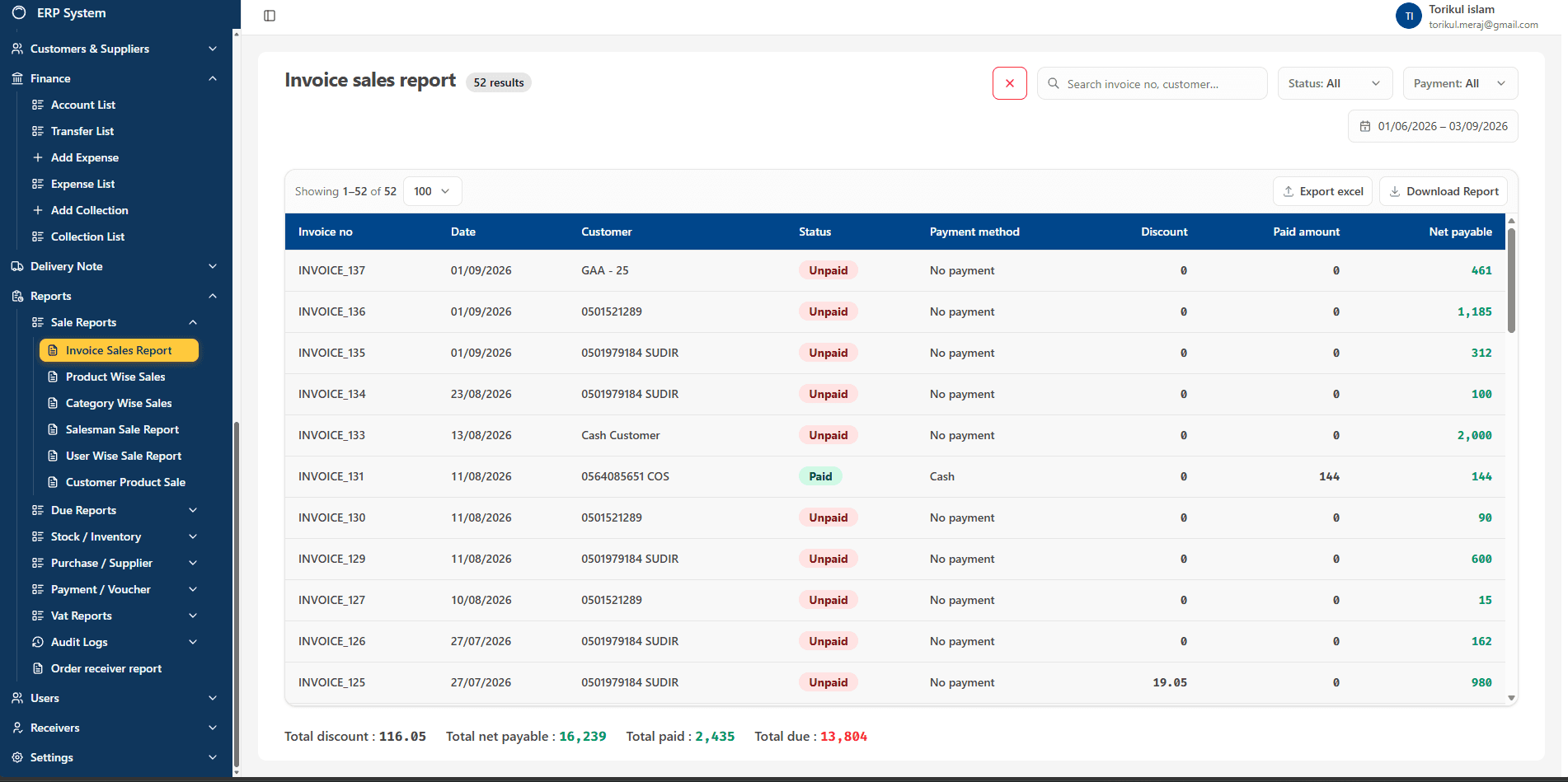This screenshot has width=1568, height=782.
Task: Click the Category Wise Sales document icon
Action: pos(53,403)
